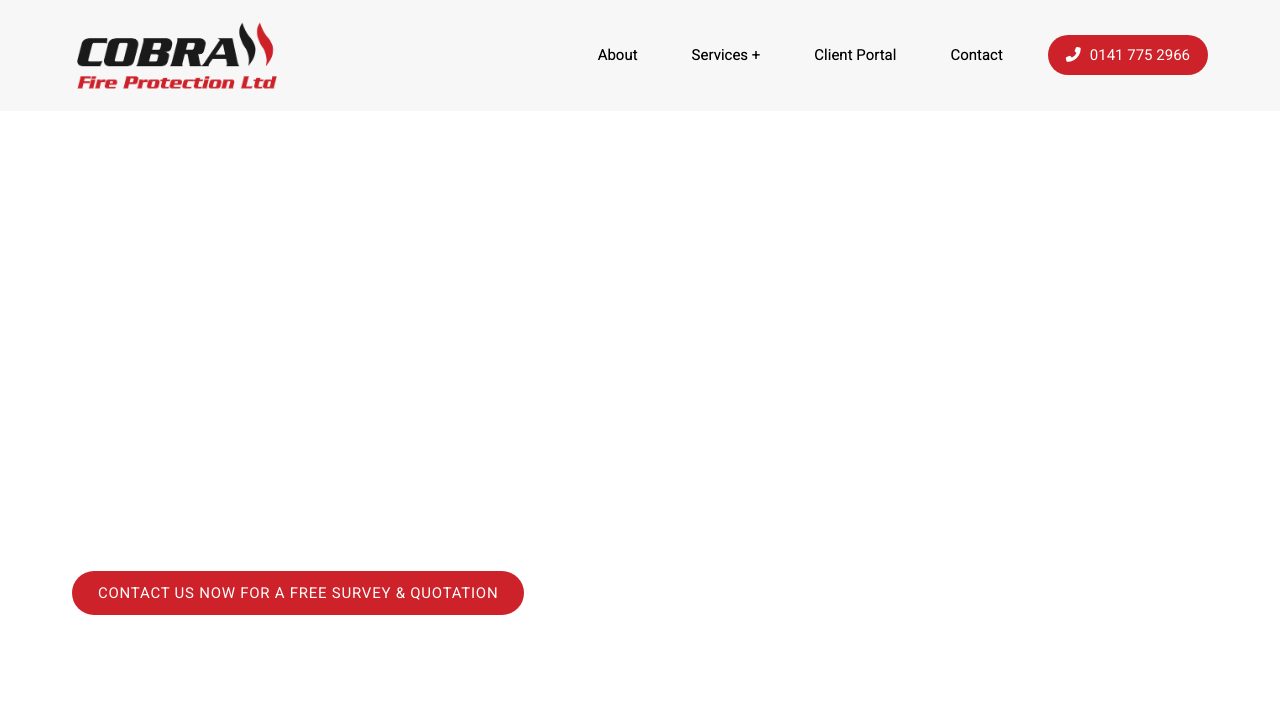The width and height of the screenshot is (1280, 720).
Task: Open the Contact page
Action: (976, 55)
